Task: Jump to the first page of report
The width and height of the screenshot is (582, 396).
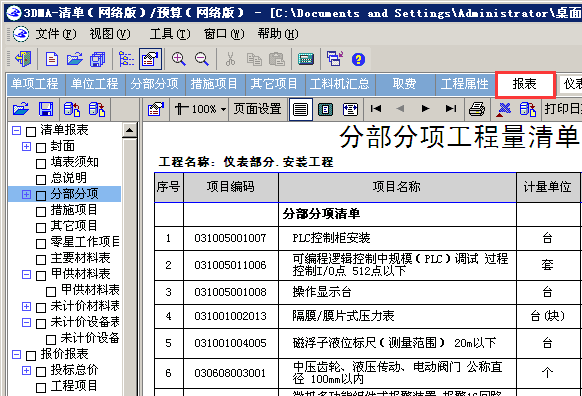Action: [x=376, y=109]
